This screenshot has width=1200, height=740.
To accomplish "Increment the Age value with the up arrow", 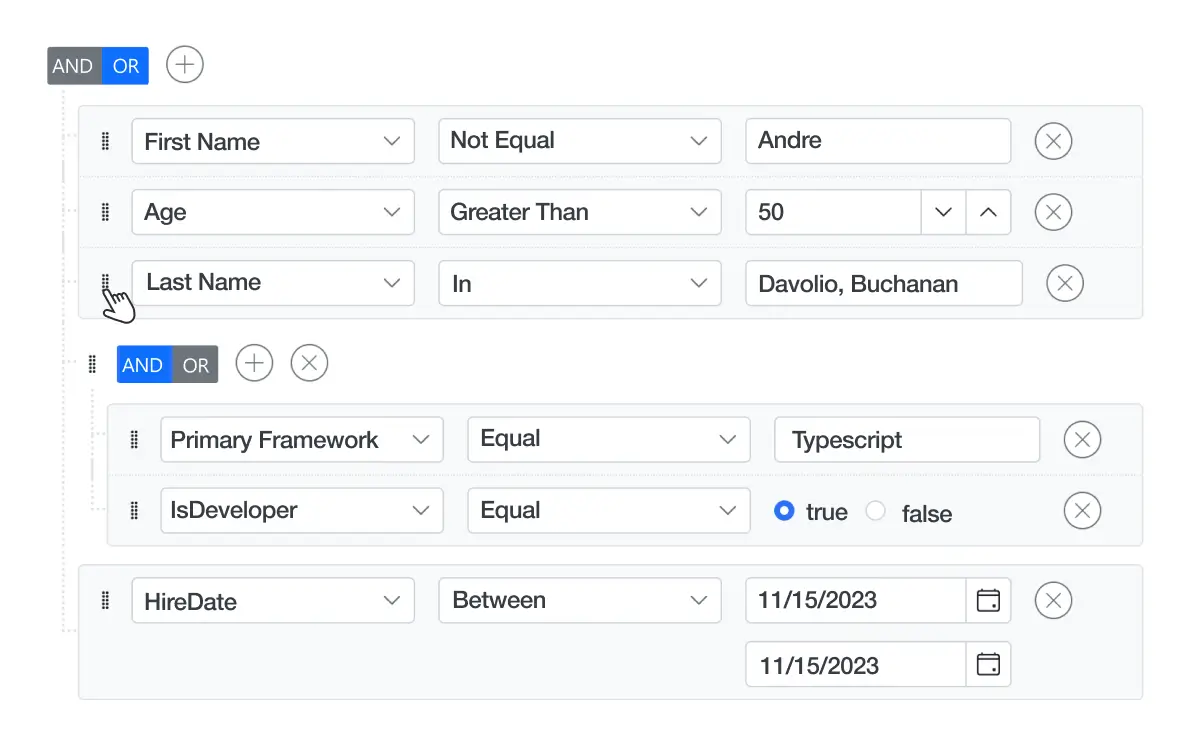I will pos(988,212).
